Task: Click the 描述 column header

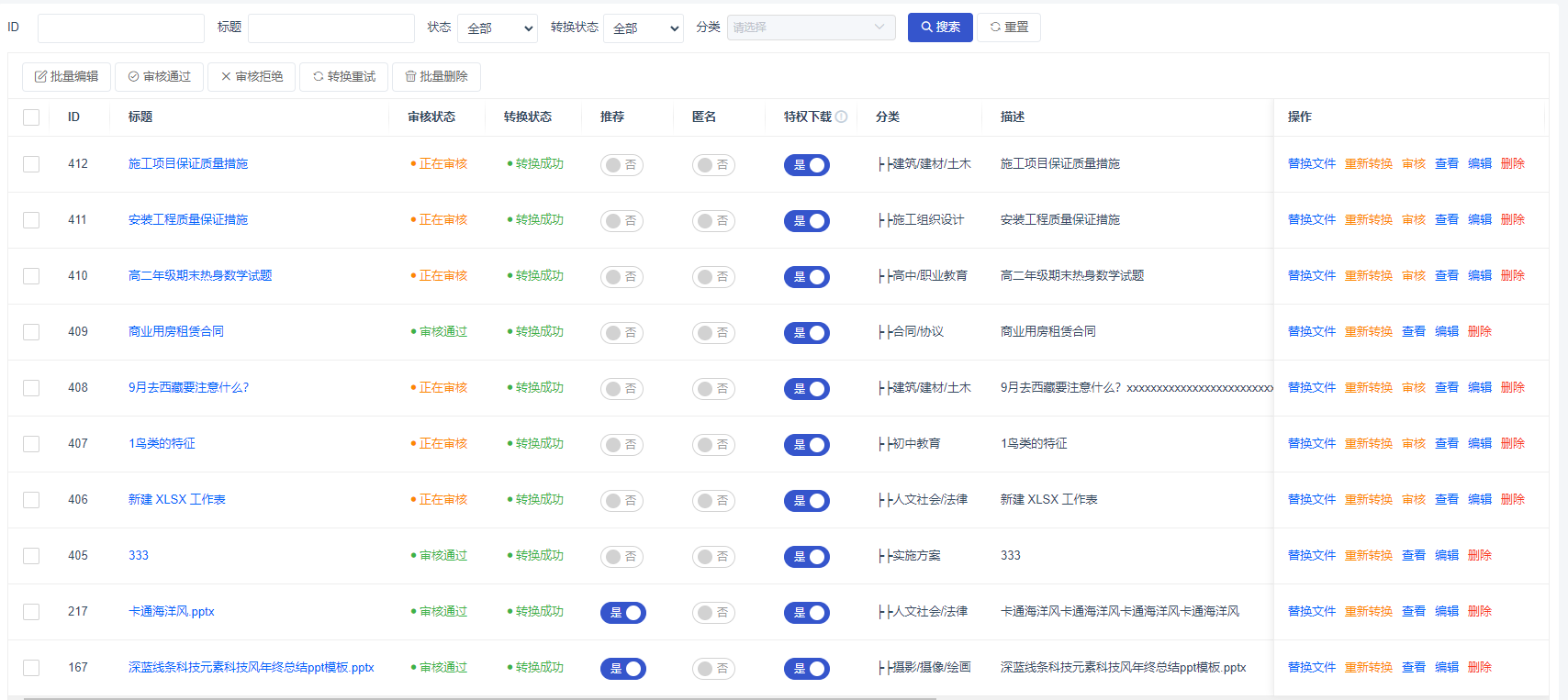Action: 1013,117
